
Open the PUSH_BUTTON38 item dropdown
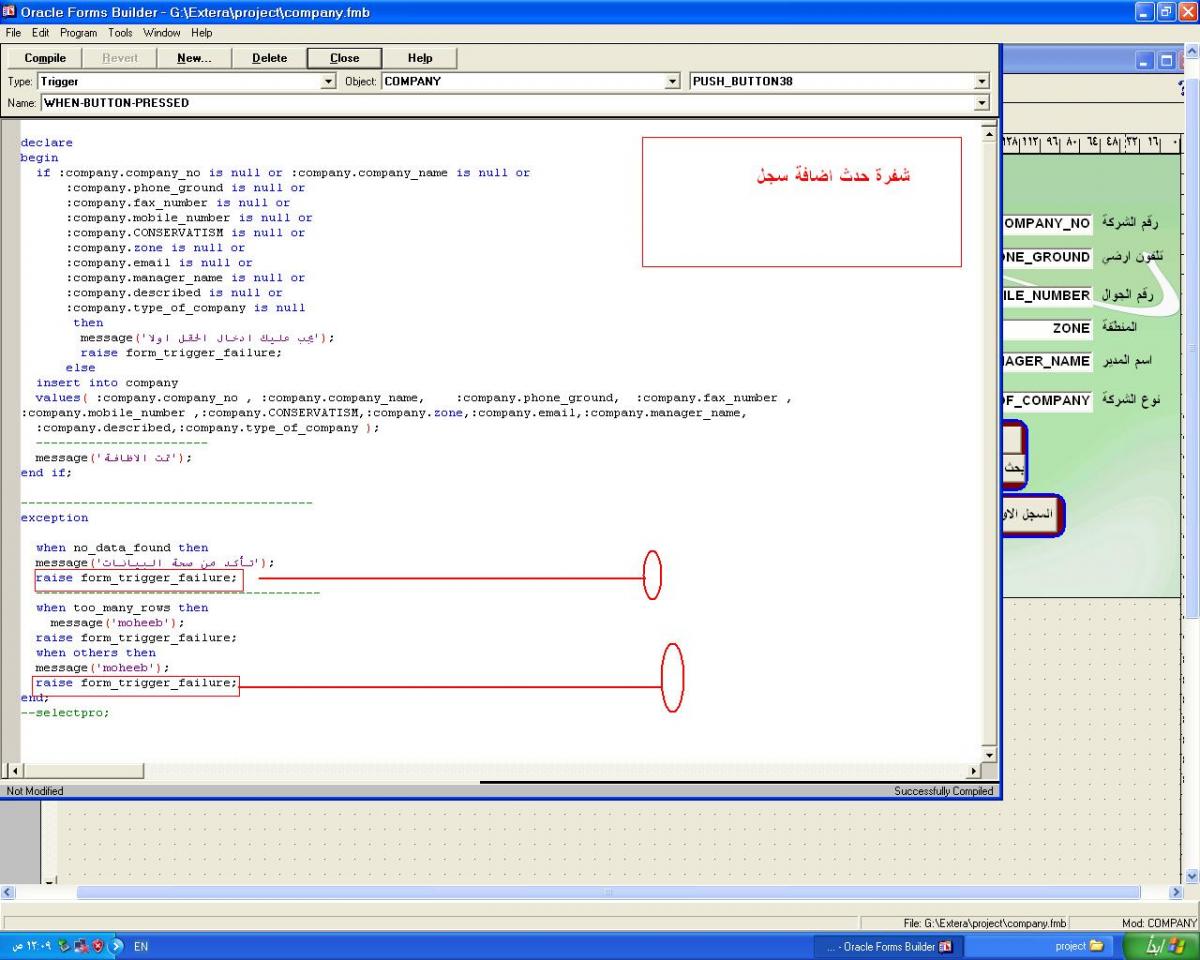[x=981, y=82]
